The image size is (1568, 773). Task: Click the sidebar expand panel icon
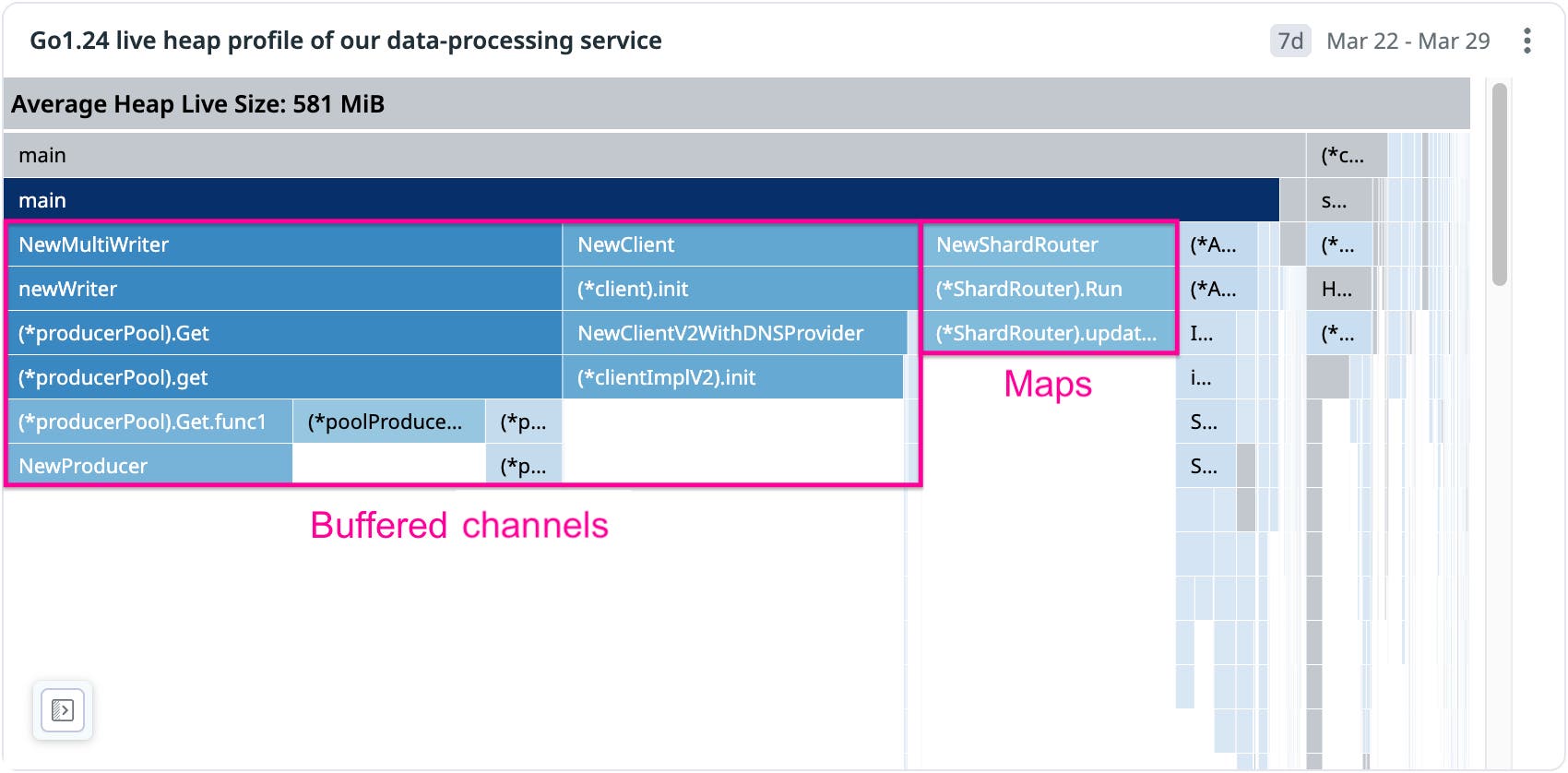coord(63,709)
